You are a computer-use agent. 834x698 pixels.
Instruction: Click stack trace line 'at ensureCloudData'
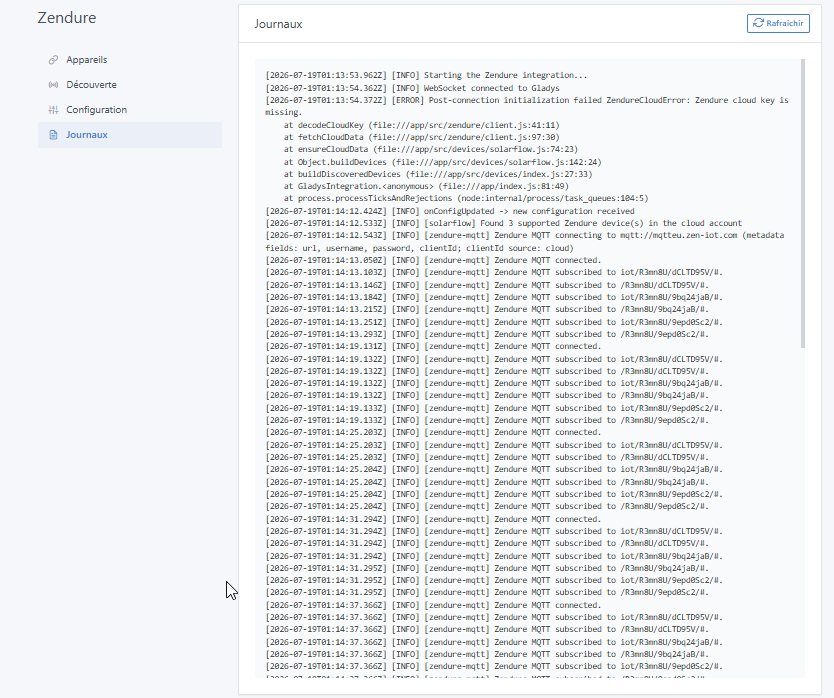pyautogui.click(x=430, y=149)
